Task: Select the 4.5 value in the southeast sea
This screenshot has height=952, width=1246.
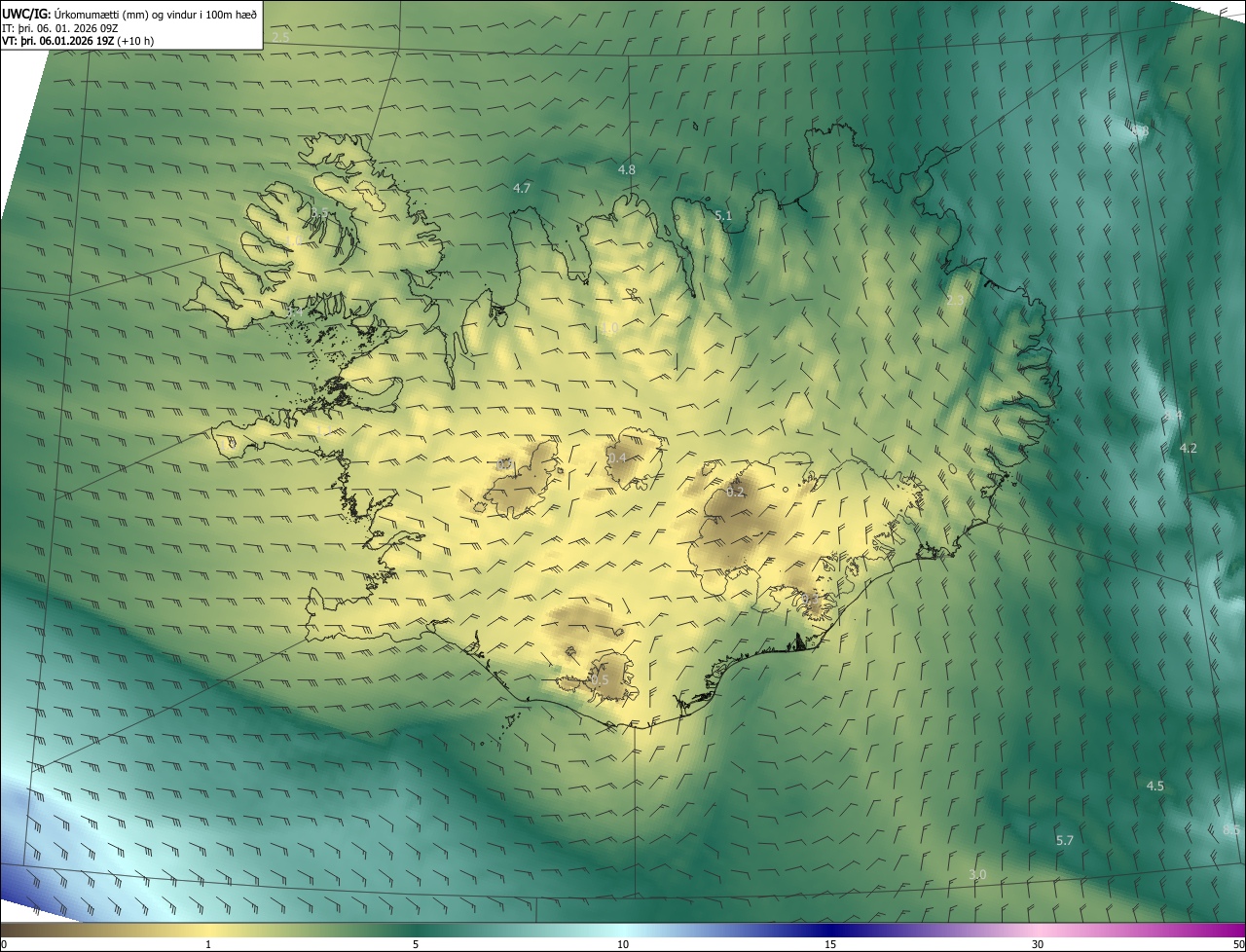Action: [1154, 786]
